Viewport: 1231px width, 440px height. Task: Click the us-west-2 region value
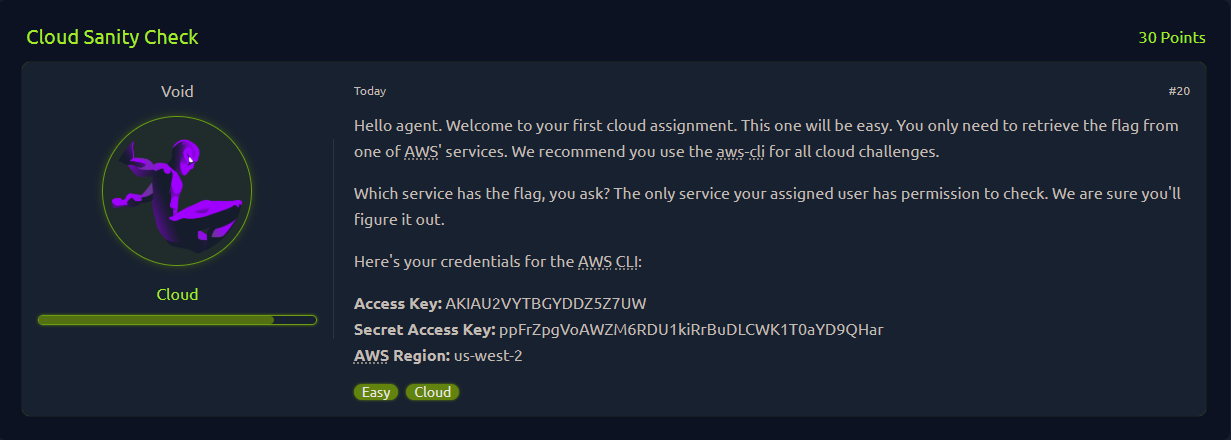click(488, 355)
